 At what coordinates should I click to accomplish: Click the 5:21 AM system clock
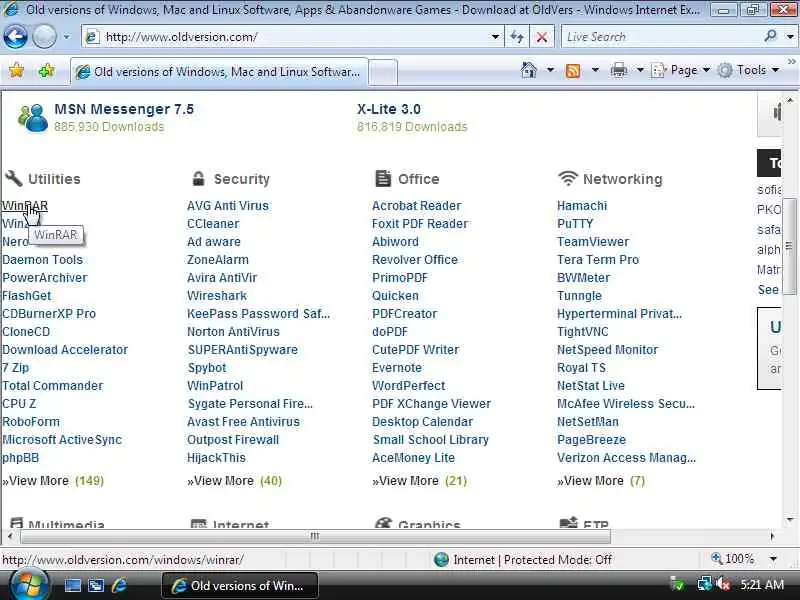pyautogui.click(x=762, y=584)
